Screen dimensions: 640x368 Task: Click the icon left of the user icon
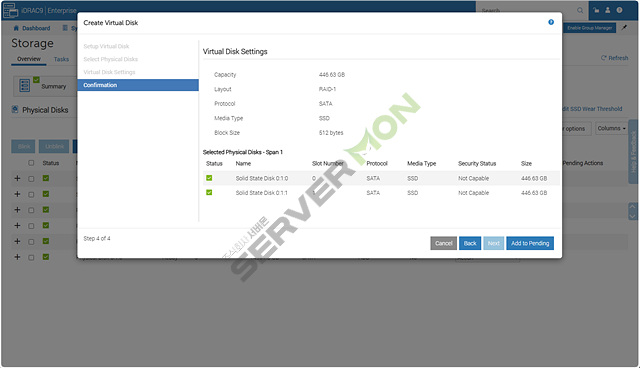tap(596, 10)
